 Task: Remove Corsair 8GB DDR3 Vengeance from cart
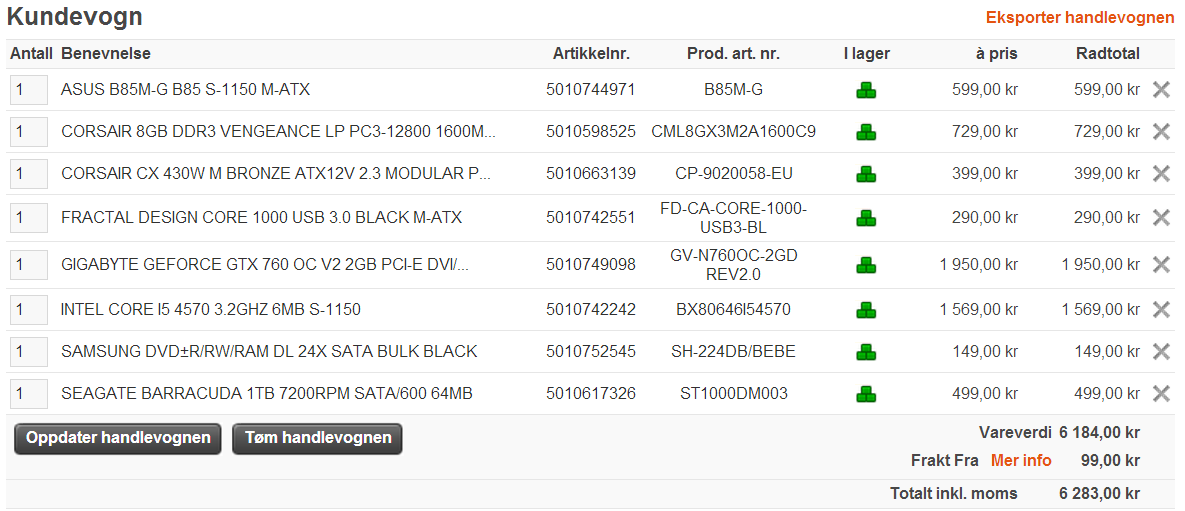(x=1161, y=132)
